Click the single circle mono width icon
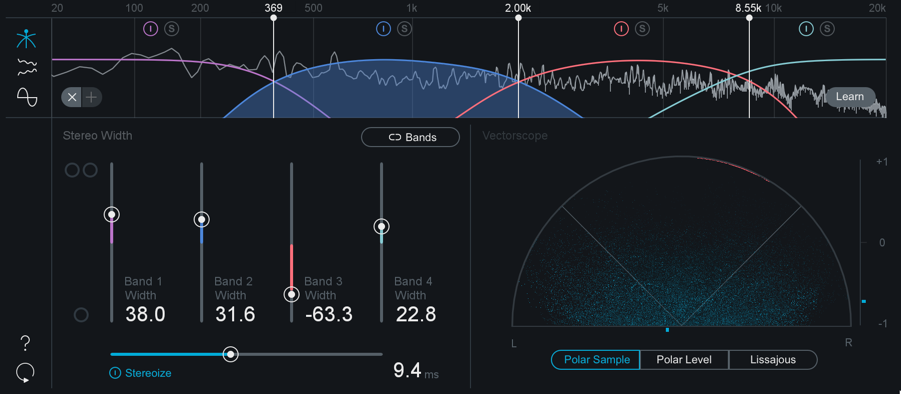 pyautogui.click(x=82, y=315)
